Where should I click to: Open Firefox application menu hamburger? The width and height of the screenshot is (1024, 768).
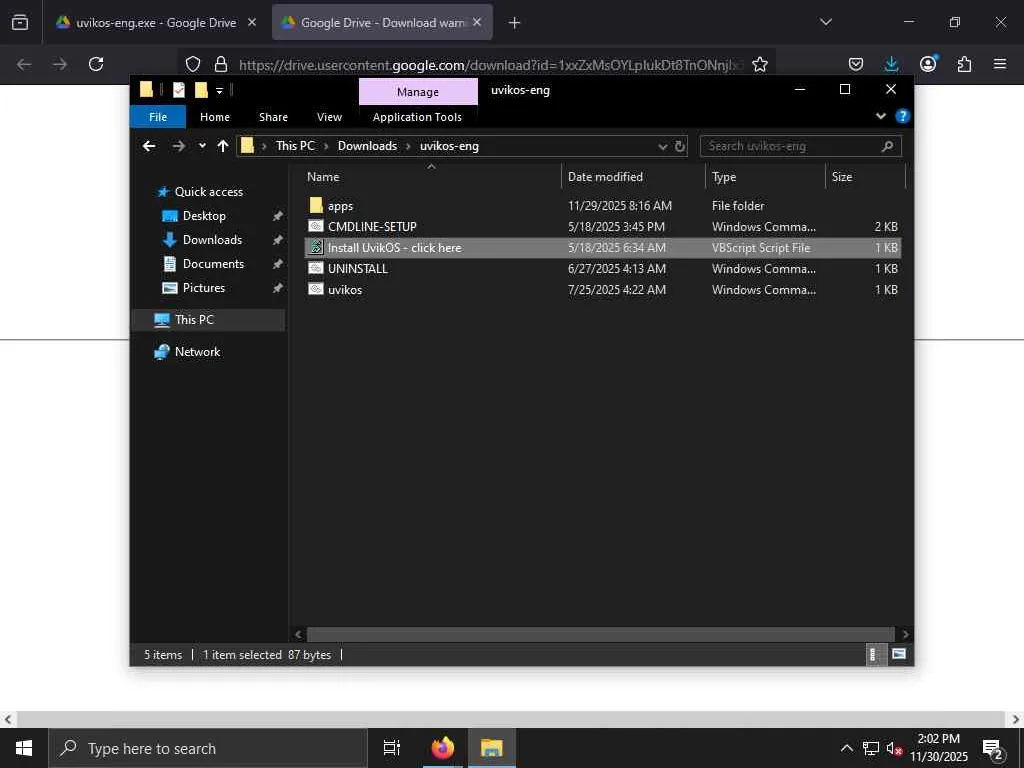pos(1000,64)
